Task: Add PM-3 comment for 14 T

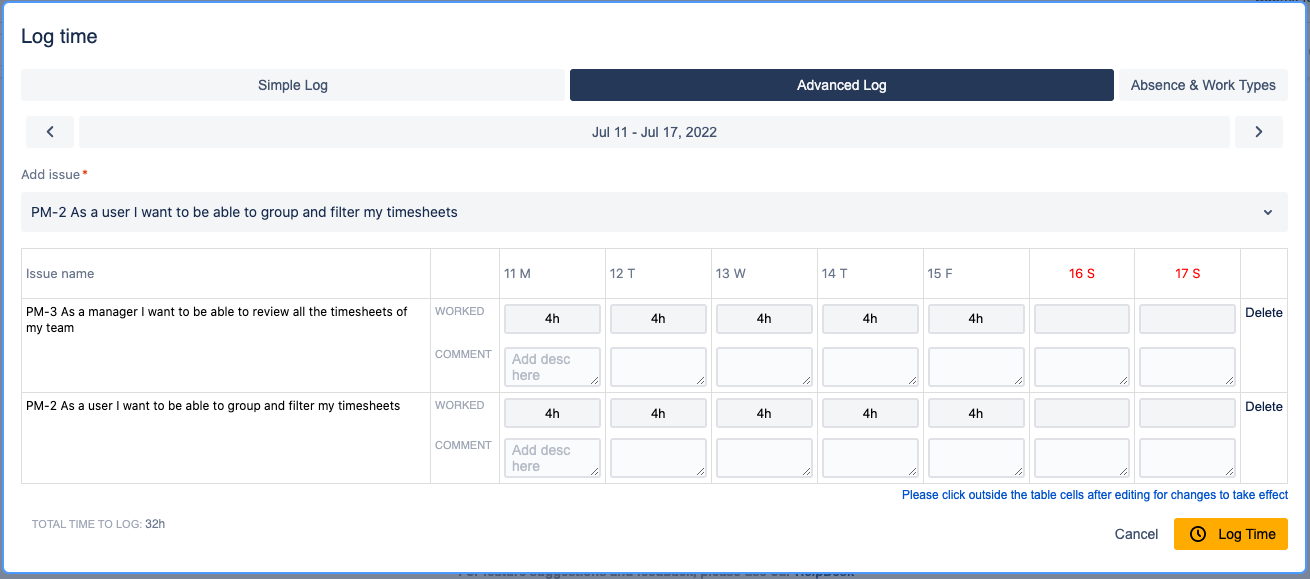Action: pos(870,367)
